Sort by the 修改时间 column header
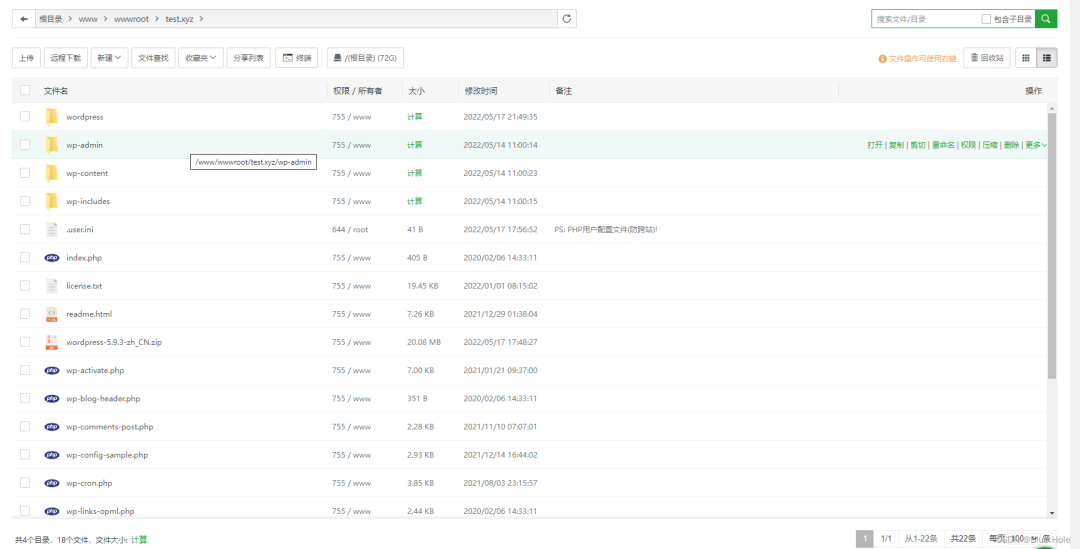1080x549 pixels. coord(480,91)
